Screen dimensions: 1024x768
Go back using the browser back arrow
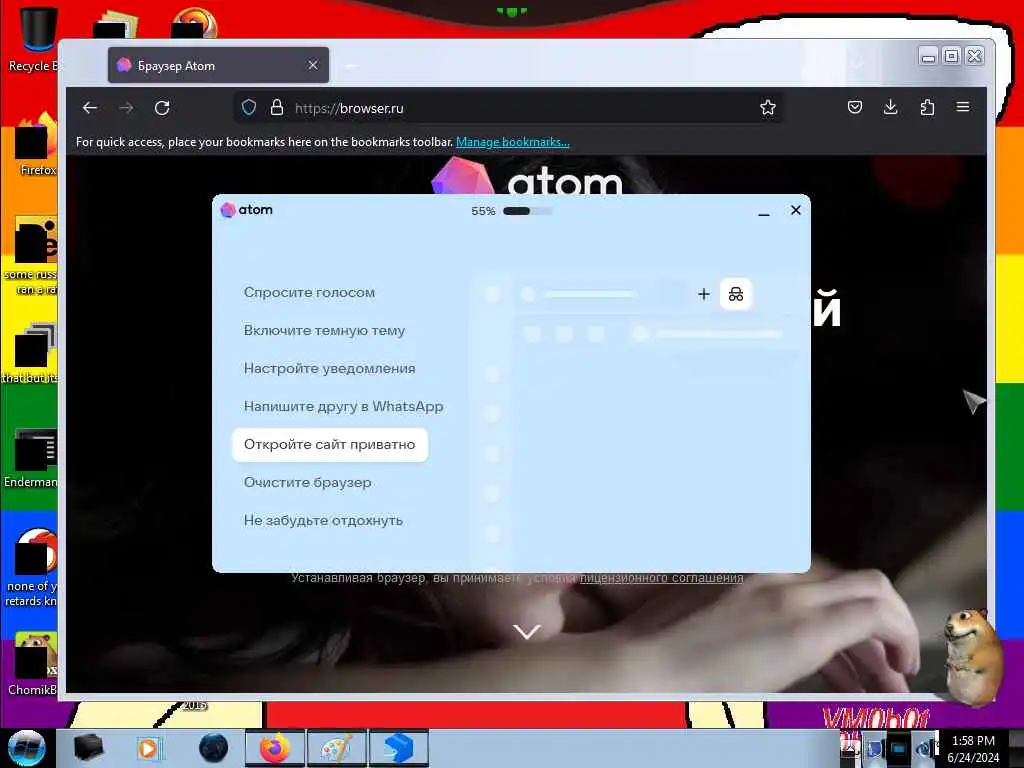point(90,108)
